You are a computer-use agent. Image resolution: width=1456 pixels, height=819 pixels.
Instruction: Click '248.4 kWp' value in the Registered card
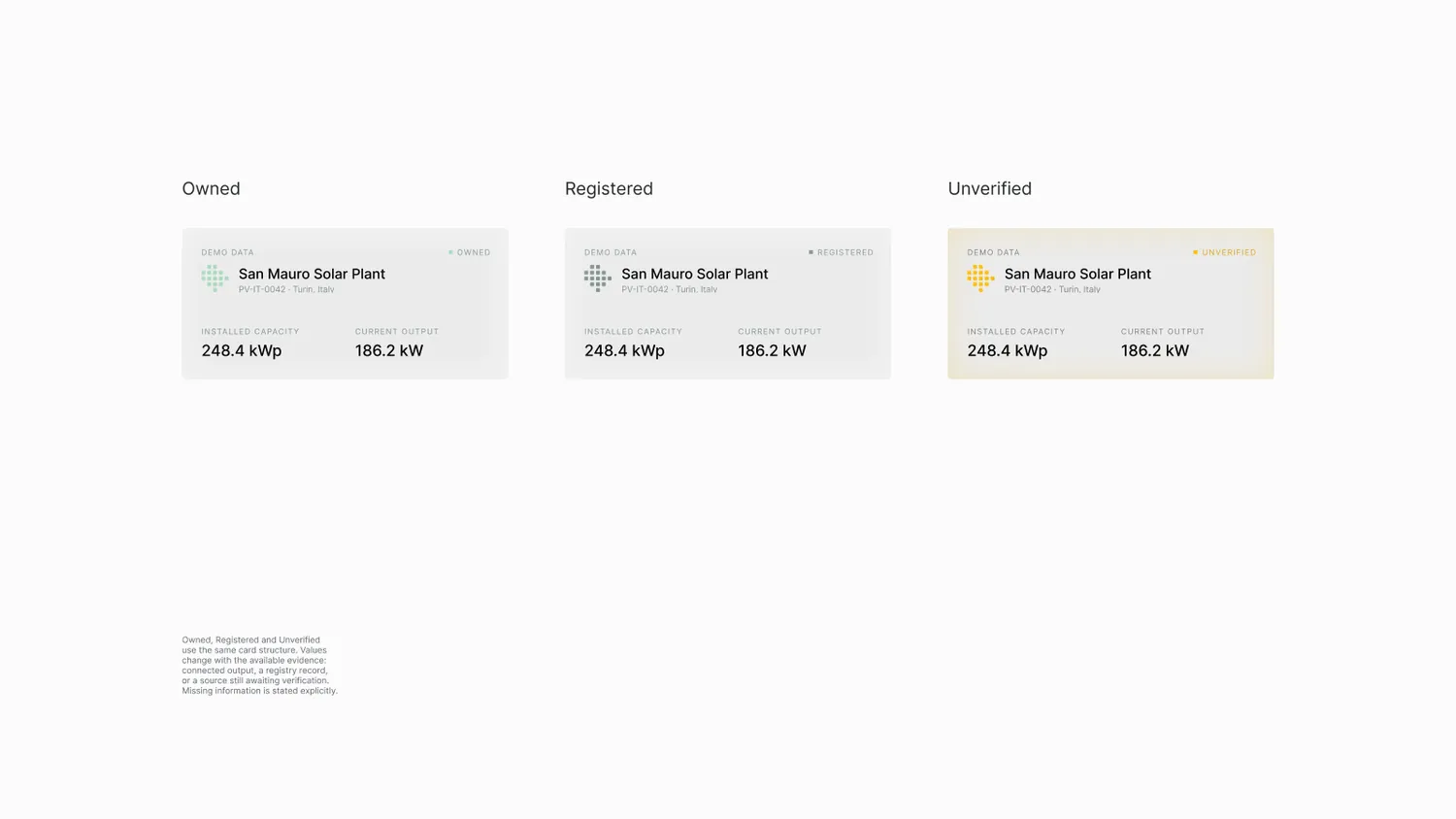(624, 350)
